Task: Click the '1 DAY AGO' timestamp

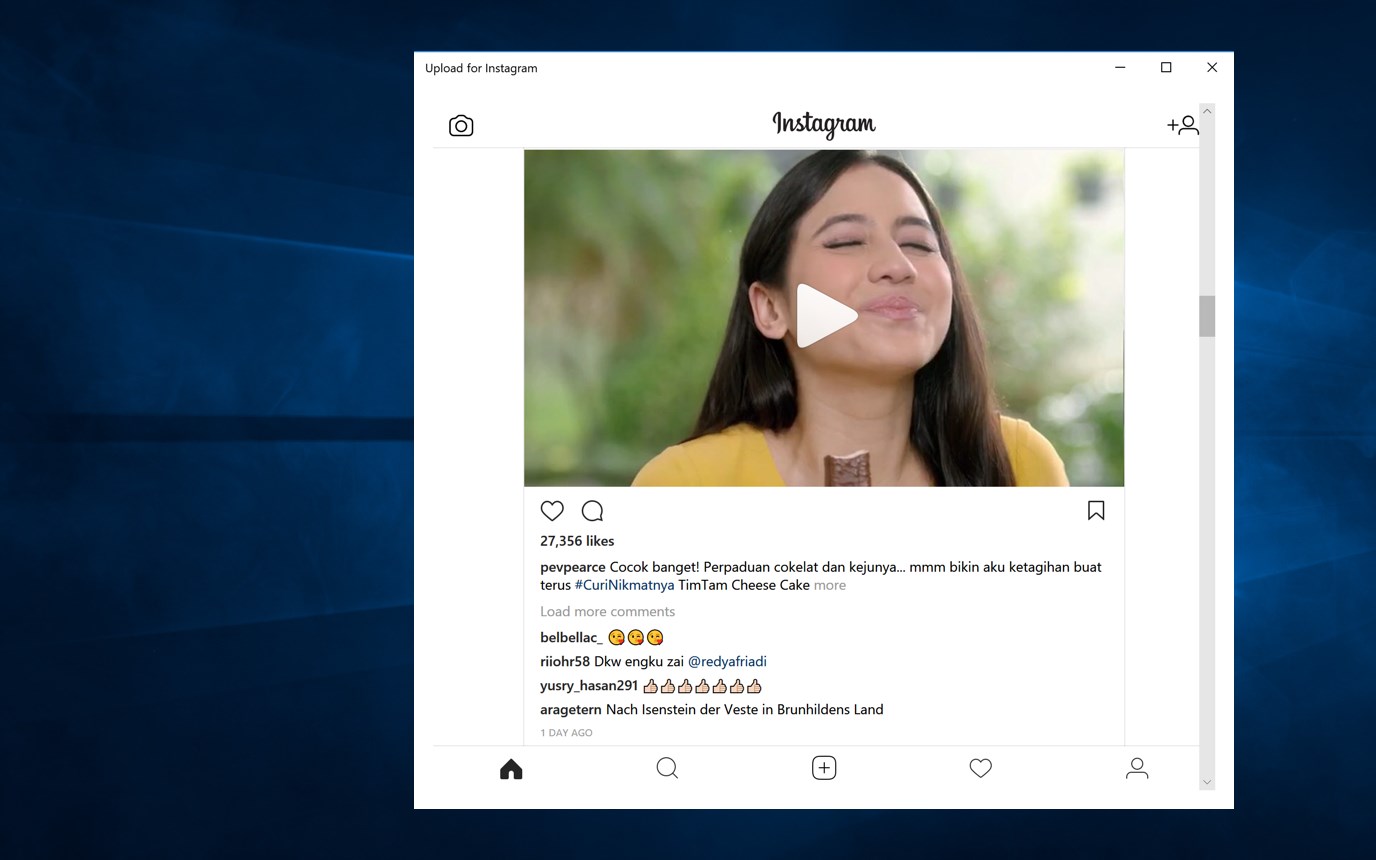Action: pos(567,733)
